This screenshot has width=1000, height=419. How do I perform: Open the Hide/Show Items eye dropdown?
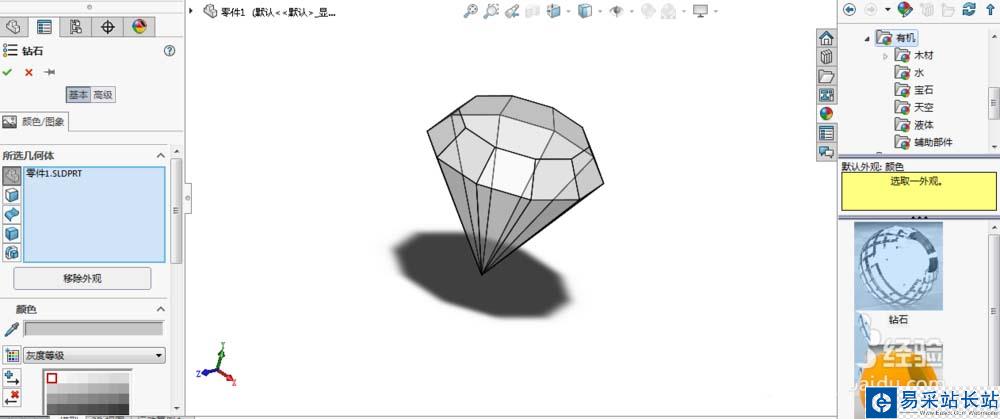click(x=616, y=11)
